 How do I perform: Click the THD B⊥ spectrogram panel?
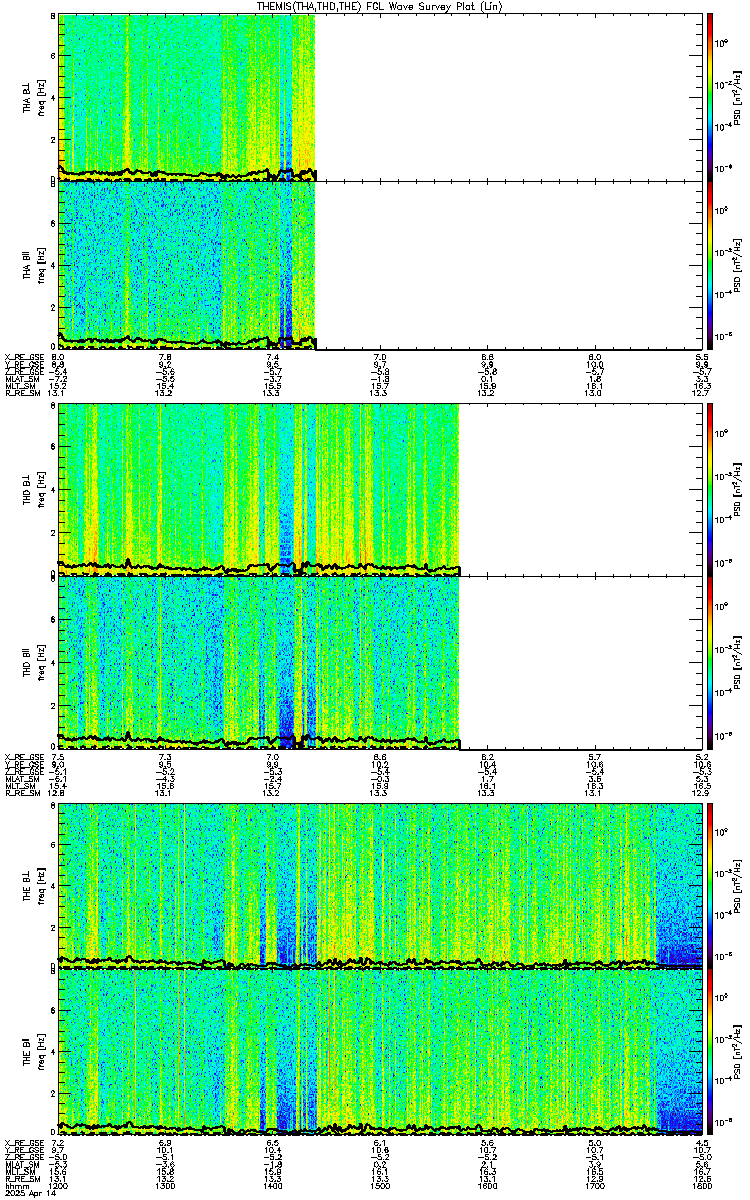(381, 489)
